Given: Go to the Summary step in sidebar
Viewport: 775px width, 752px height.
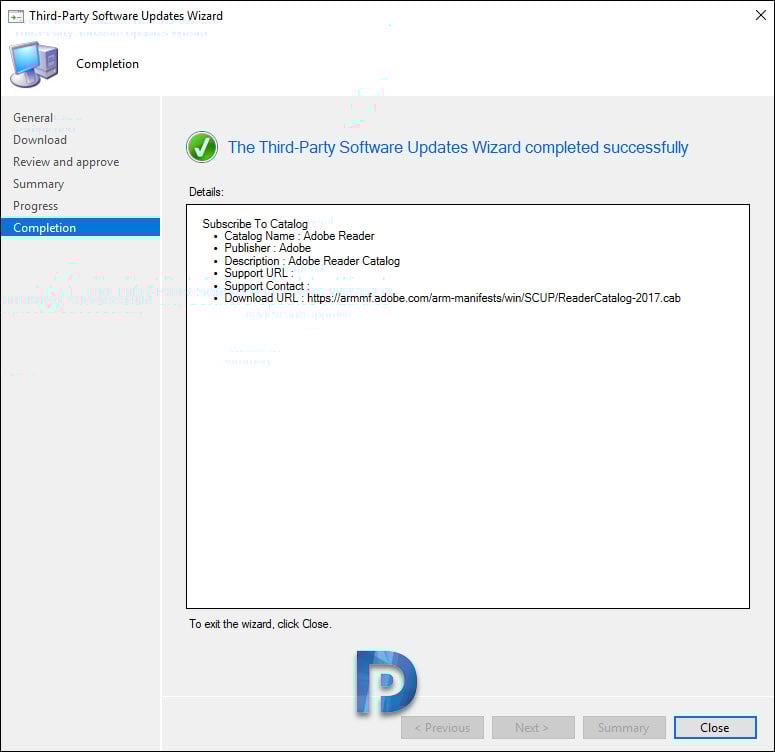Looking at the screenshot, I should coord(39,184).
